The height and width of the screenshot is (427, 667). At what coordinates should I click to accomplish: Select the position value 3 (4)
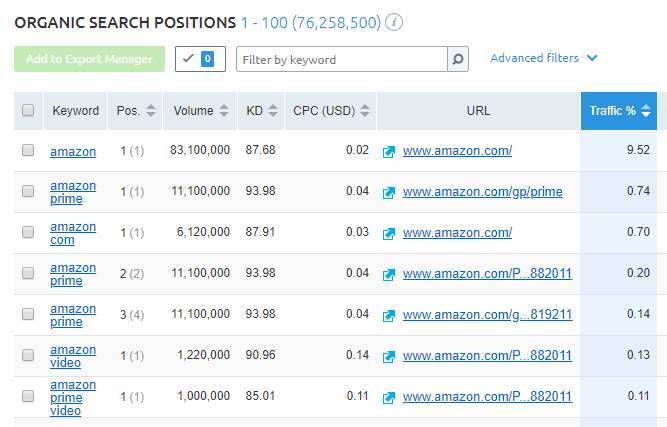click(132, 315)
